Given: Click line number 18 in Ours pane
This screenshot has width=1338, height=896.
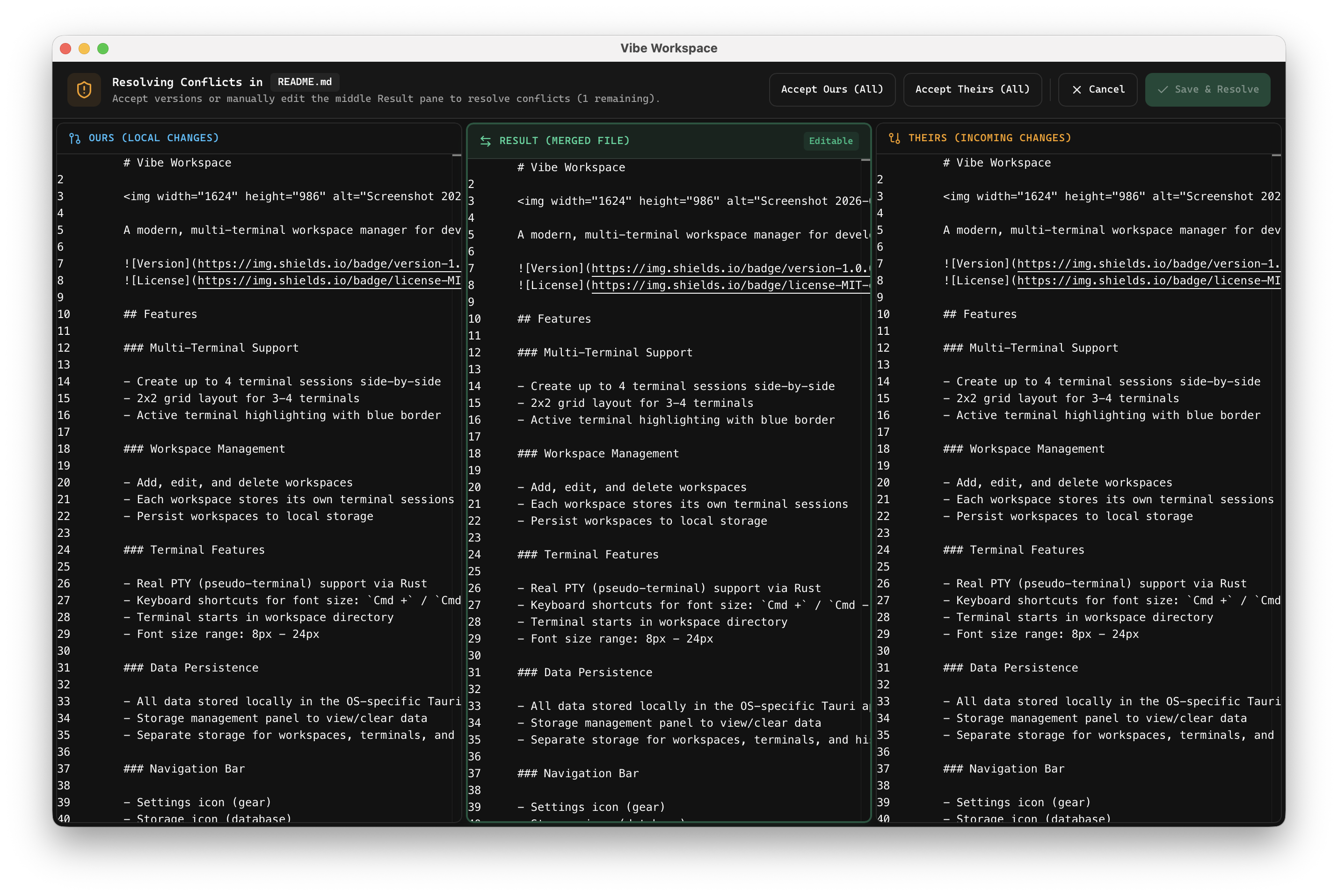Looking at the screenshot, I should tap(64, 449).
